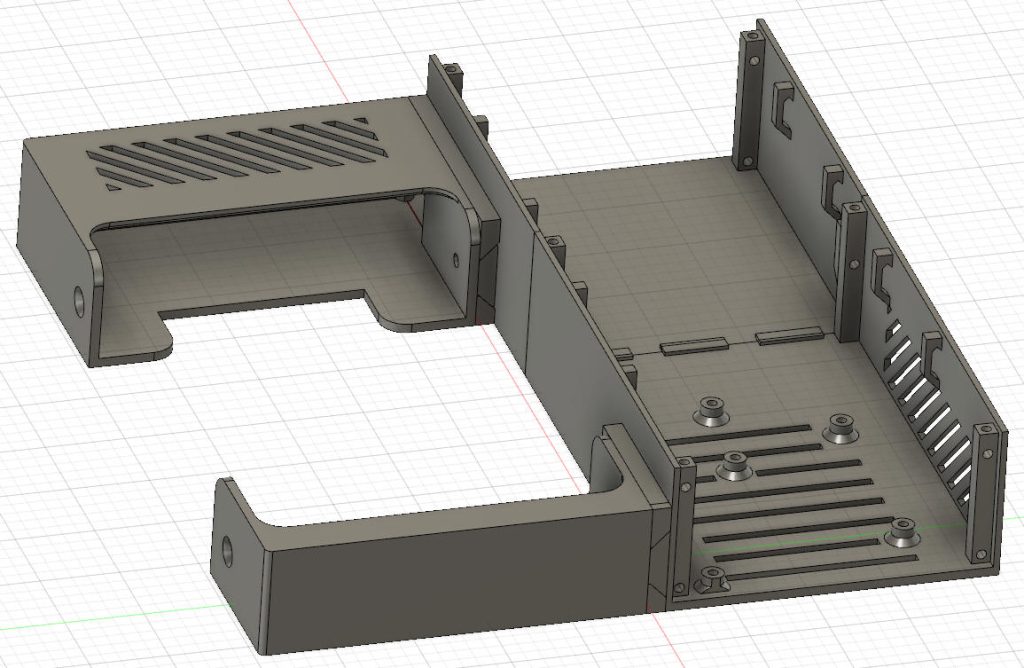Screen dimensions: 1024x668
Task: Click the small hole in the cover's inner side wall
Action: tap(456, 262)
